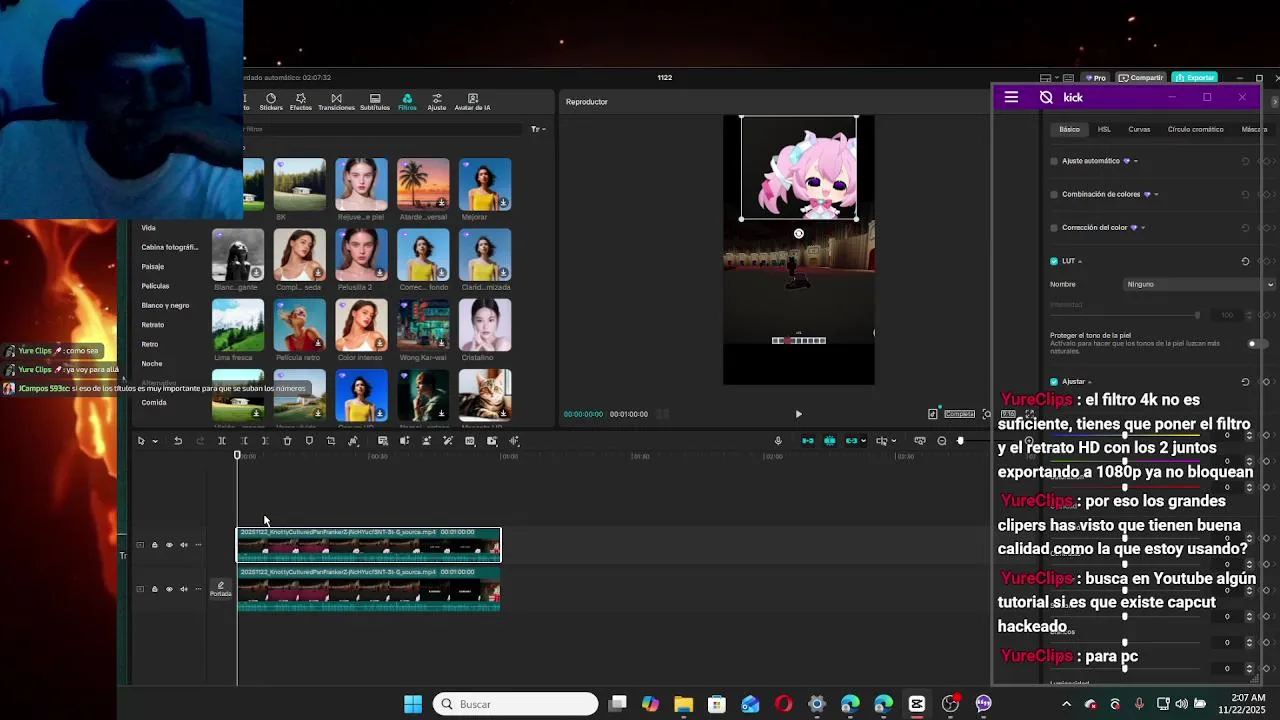Click the reset icon for the LUT section

(1245, 261)
